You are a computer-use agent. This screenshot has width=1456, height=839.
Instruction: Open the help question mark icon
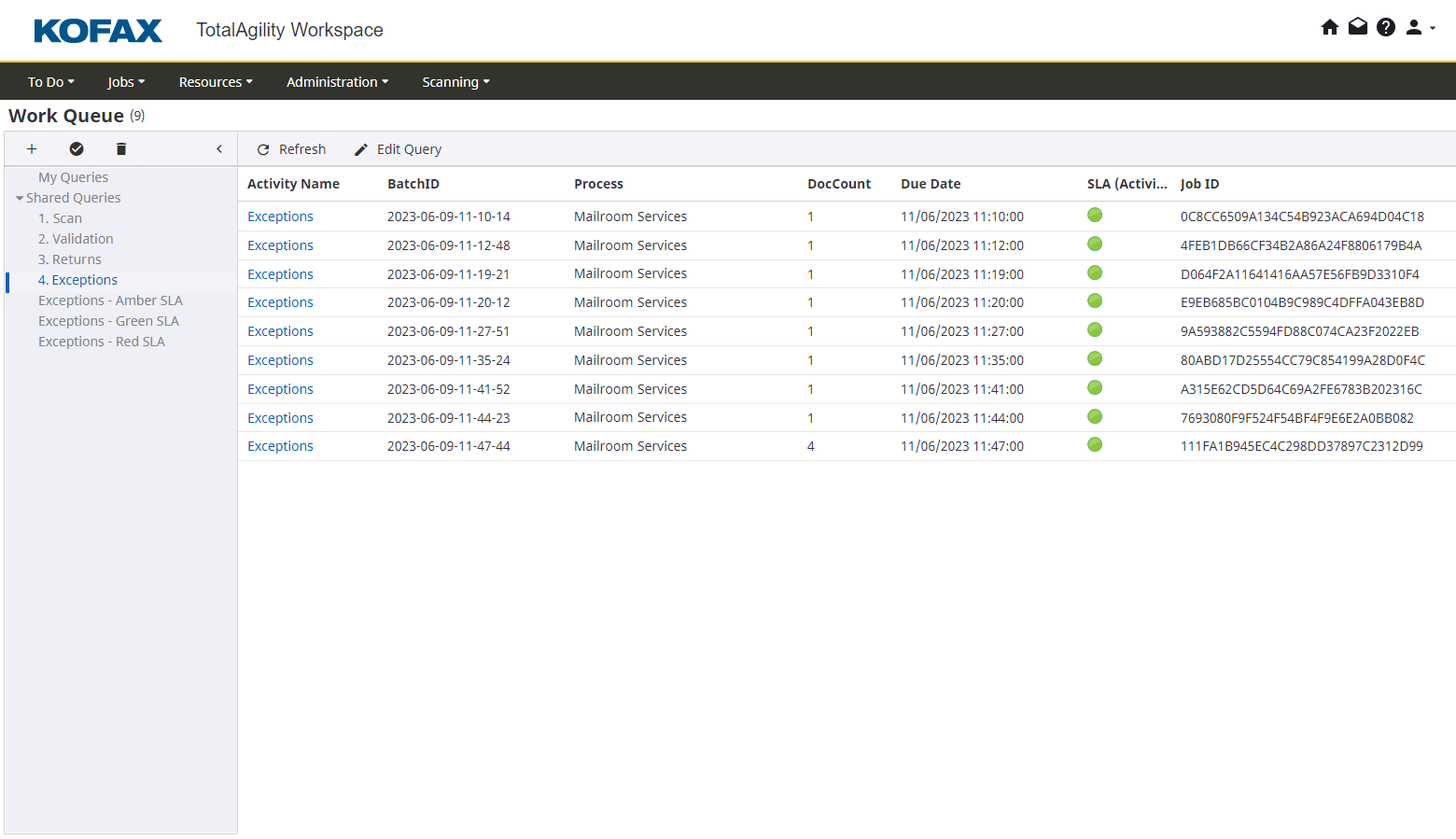click(1386, 27)
